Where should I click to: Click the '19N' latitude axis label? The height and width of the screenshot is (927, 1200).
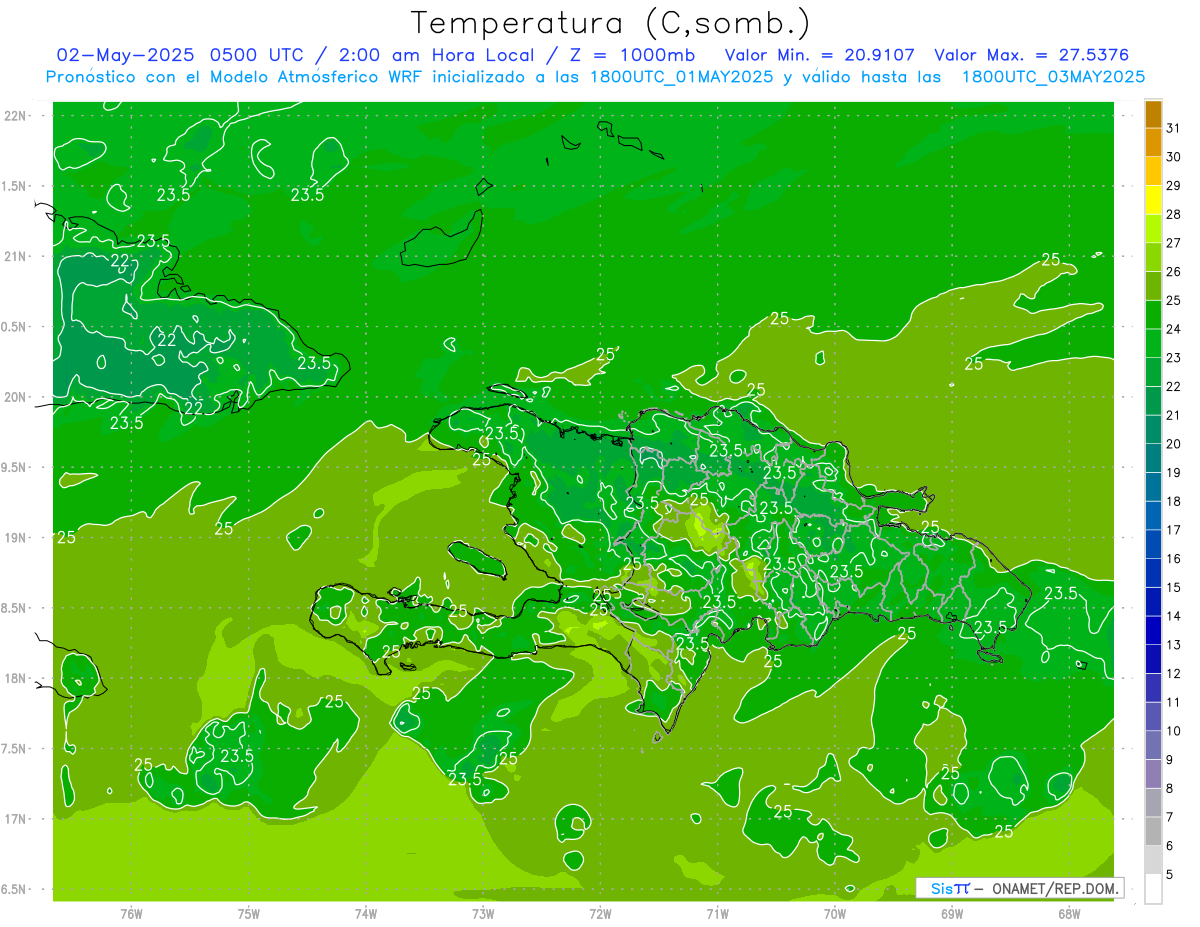(x=15, y=538)
